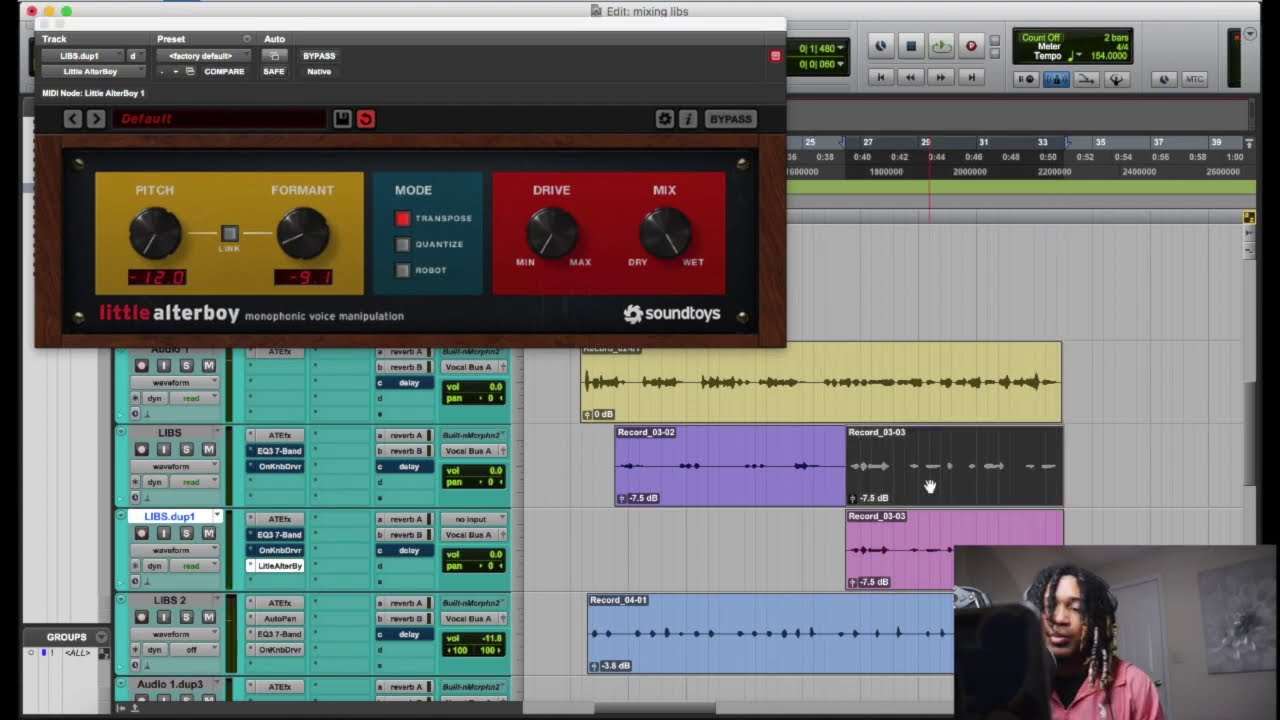Open AutoPan insert on LIBS 2 track
The height and width of the screenshot is (720, 1280).
(x=275, y=619)
